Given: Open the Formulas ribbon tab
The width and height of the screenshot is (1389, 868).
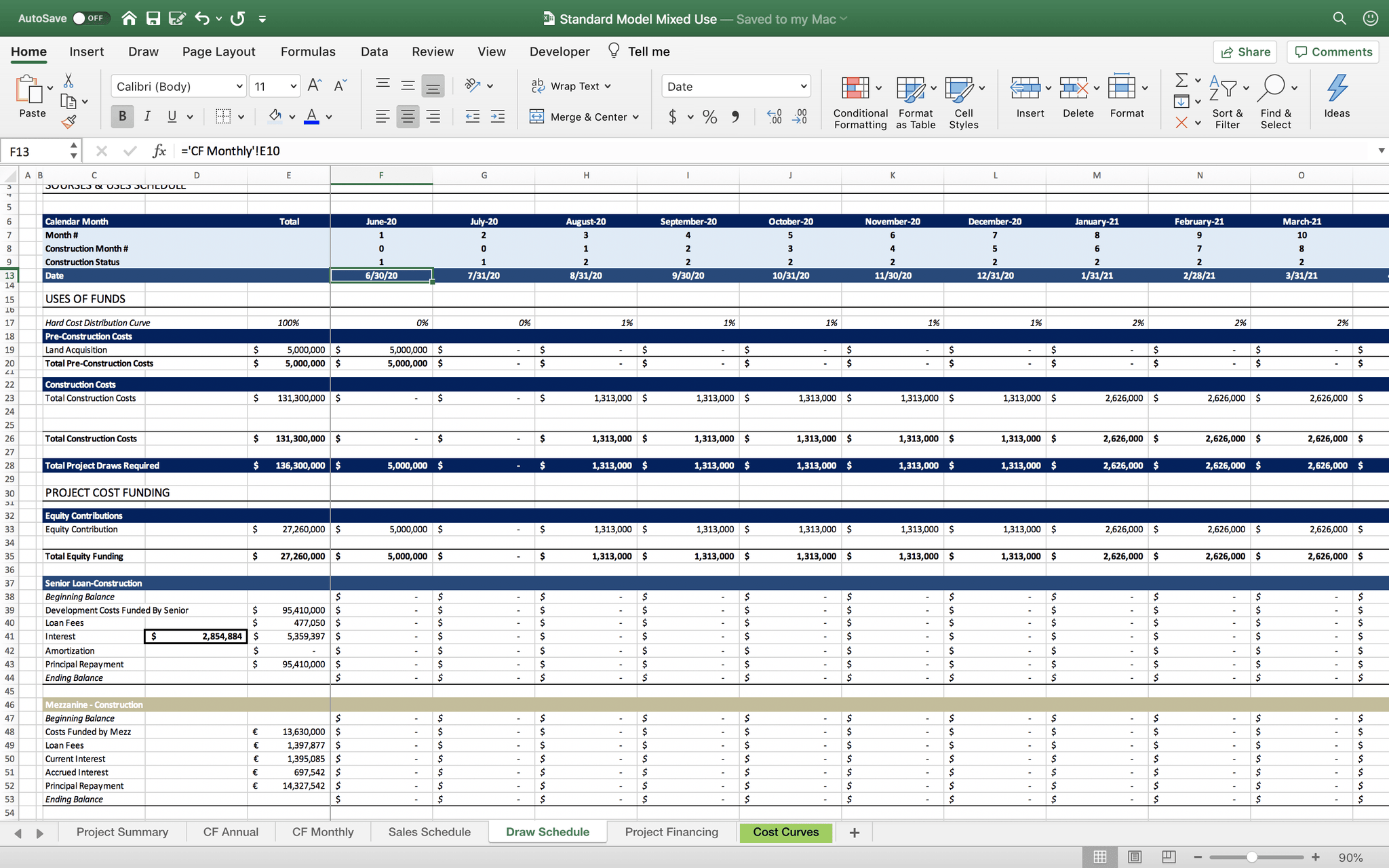Looking at the screenshot, I should point(308,52).
